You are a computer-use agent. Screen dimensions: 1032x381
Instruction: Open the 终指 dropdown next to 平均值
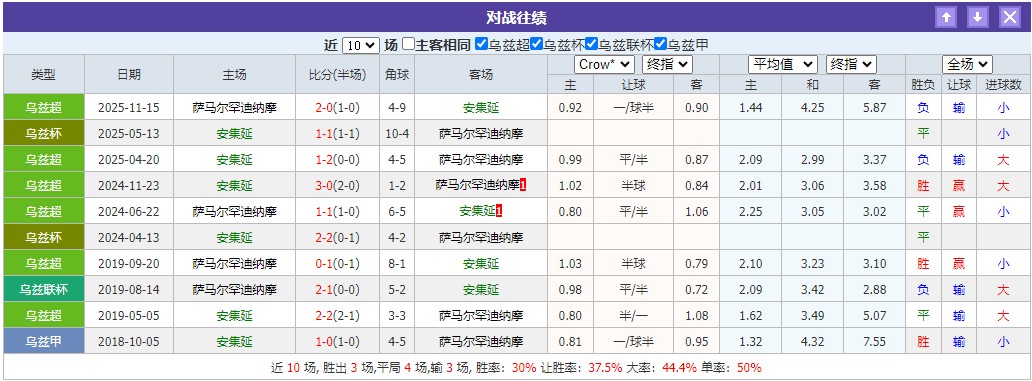pos(852,64)
